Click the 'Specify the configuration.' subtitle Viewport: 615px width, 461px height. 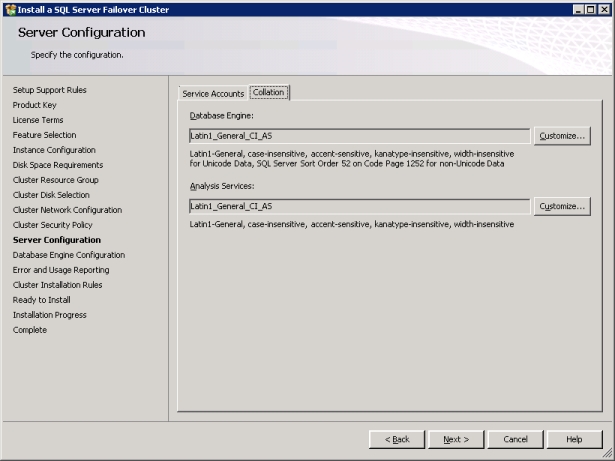tap(77, 55)
